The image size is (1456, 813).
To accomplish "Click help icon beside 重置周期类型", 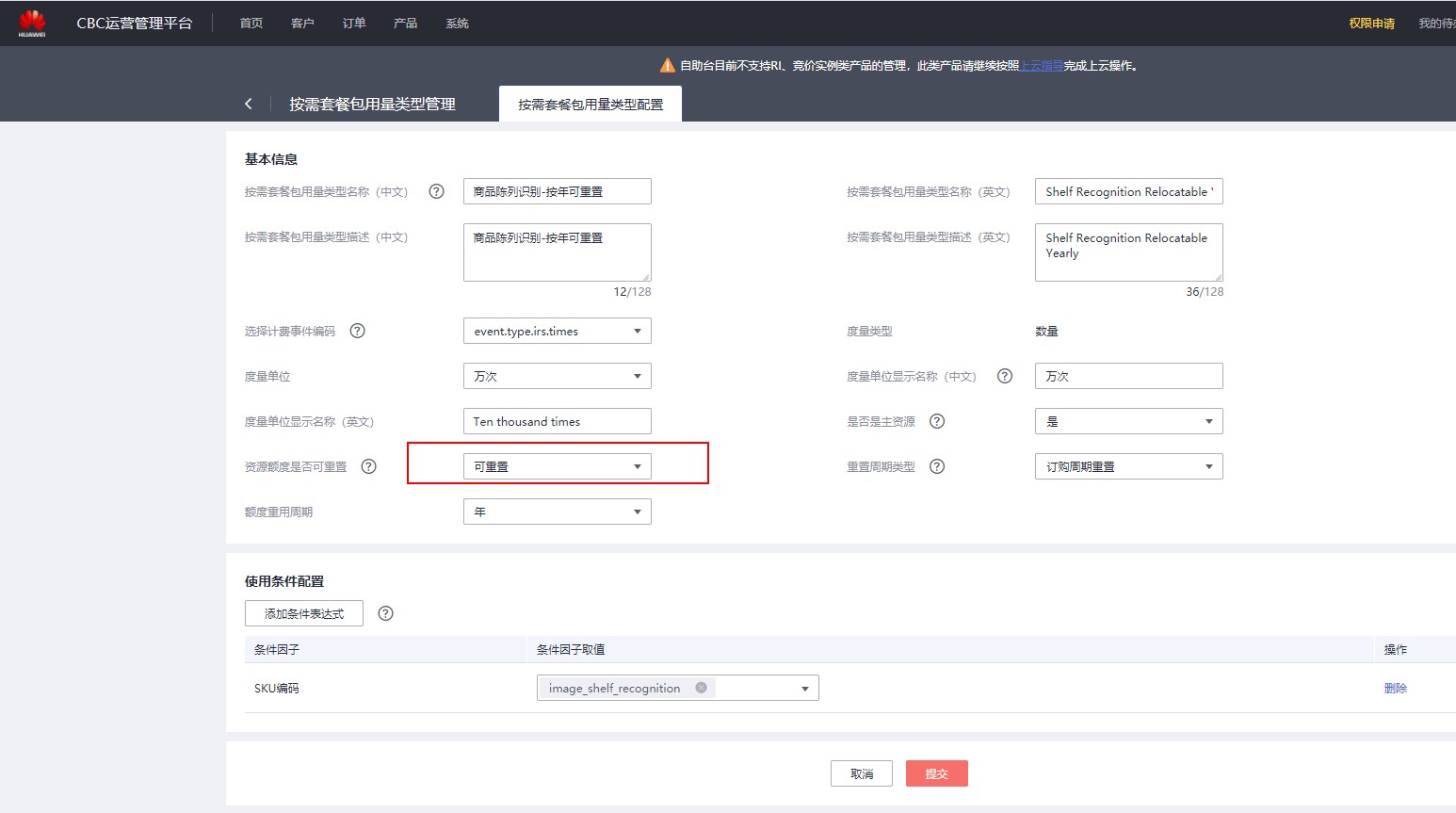I will [937, 466].
